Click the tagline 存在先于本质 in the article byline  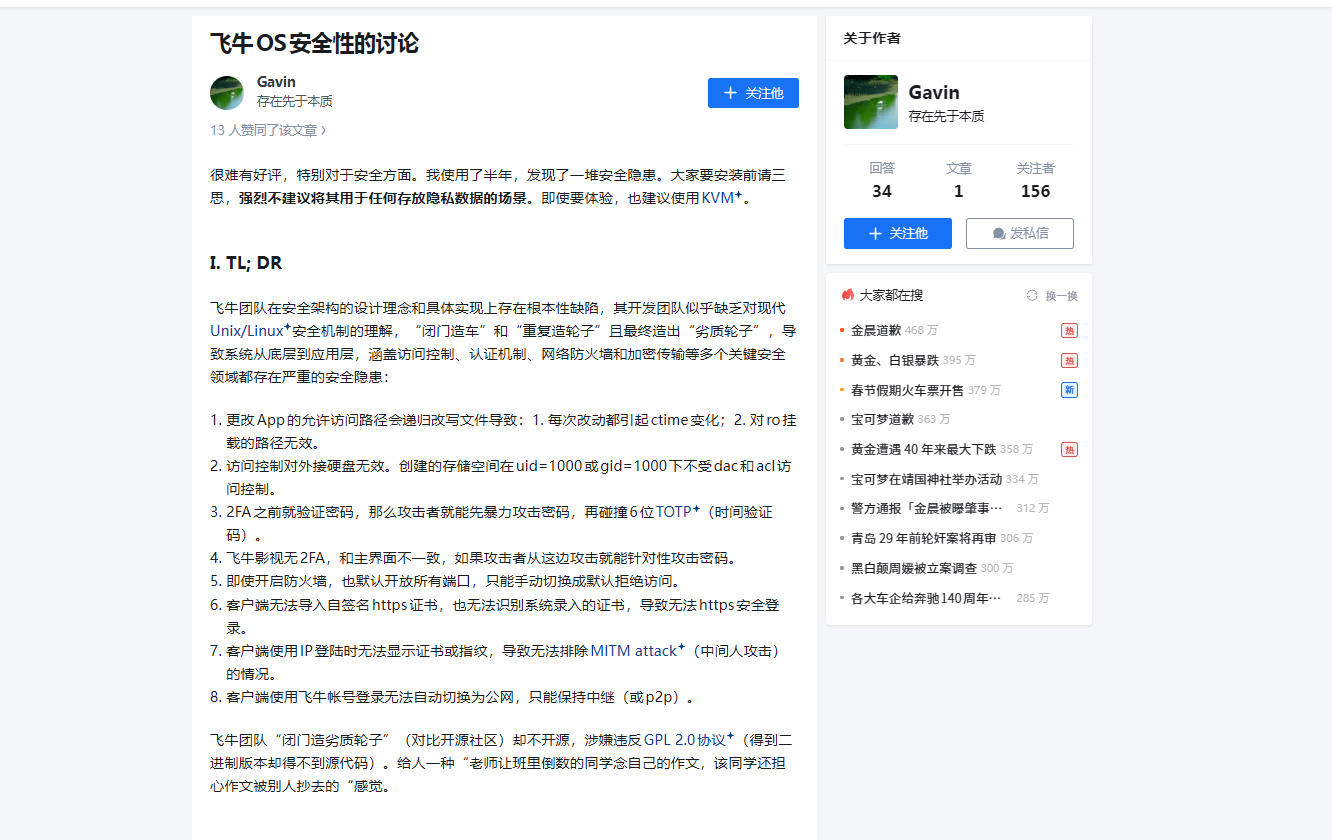pyautogui.click(x=295, y=101)
